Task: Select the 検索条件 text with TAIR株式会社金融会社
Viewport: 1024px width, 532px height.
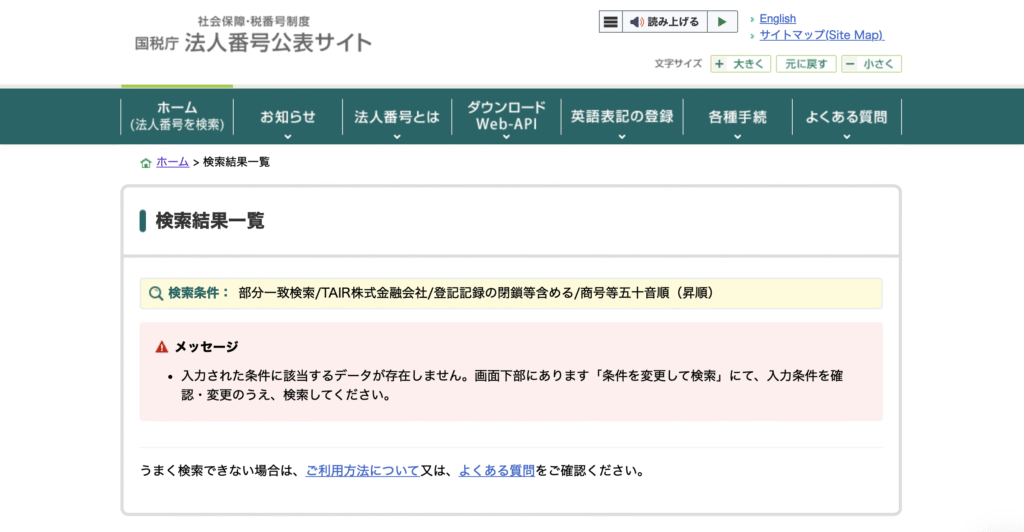Action: [x=476, y=293]
